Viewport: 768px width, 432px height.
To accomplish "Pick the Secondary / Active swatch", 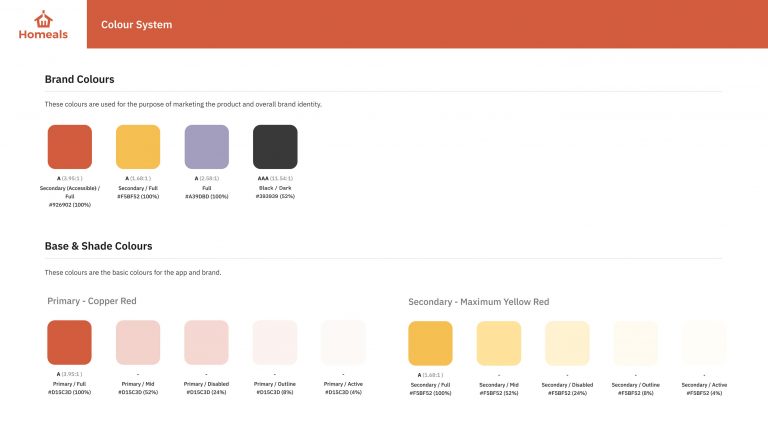I will (x=704, y=343).
